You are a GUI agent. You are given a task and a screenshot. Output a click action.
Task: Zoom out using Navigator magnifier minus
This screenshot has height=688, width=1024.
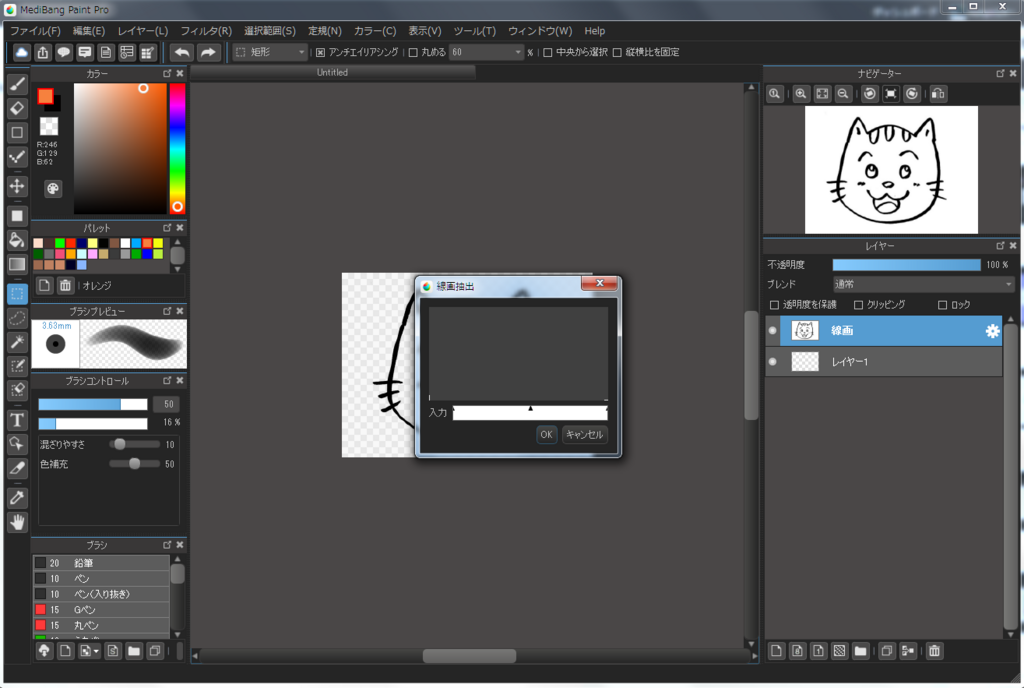(x=843, y=93)
